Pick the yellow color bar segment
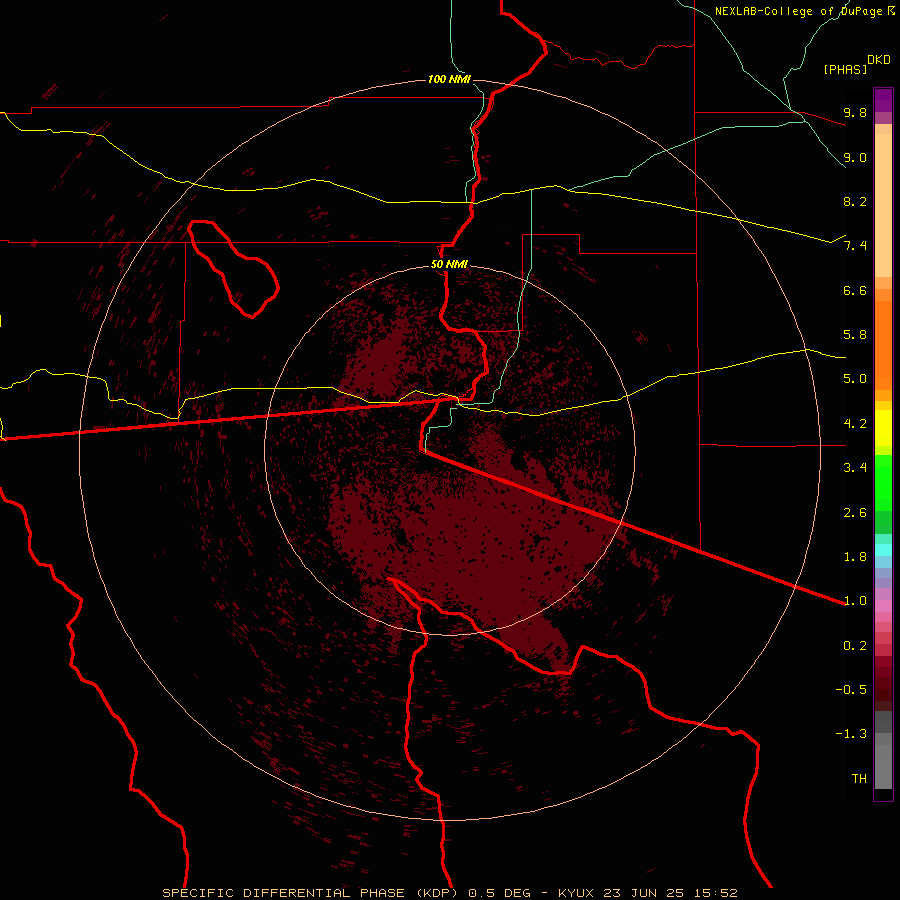Image resolution: width=900 pixels, height=900 pixels. (x=883, y=428)
